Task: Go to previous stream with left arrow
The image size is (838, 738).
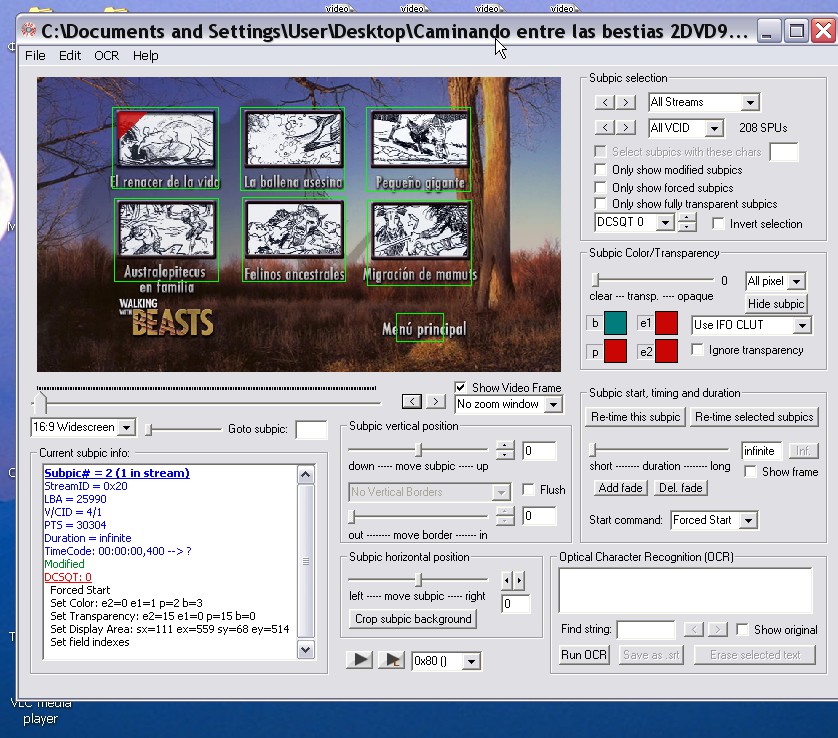Action: click(604, 102)
